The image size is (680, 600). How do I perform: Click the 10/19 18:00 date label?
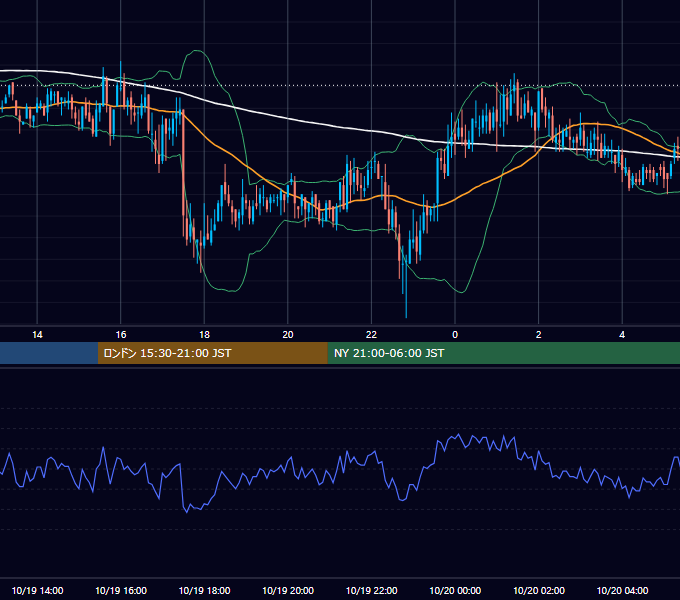204,590
